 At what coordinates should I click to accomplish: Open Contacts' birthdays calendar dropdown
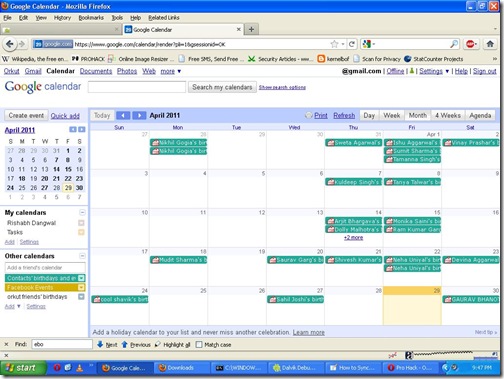coord(81,278)
